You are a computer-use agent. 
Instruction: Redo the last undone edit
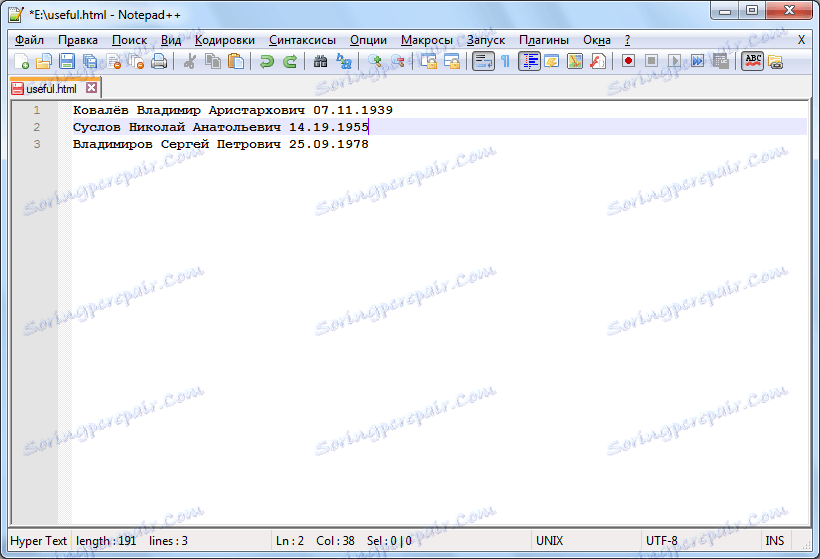pyautogui.click(x=290, y=62)
